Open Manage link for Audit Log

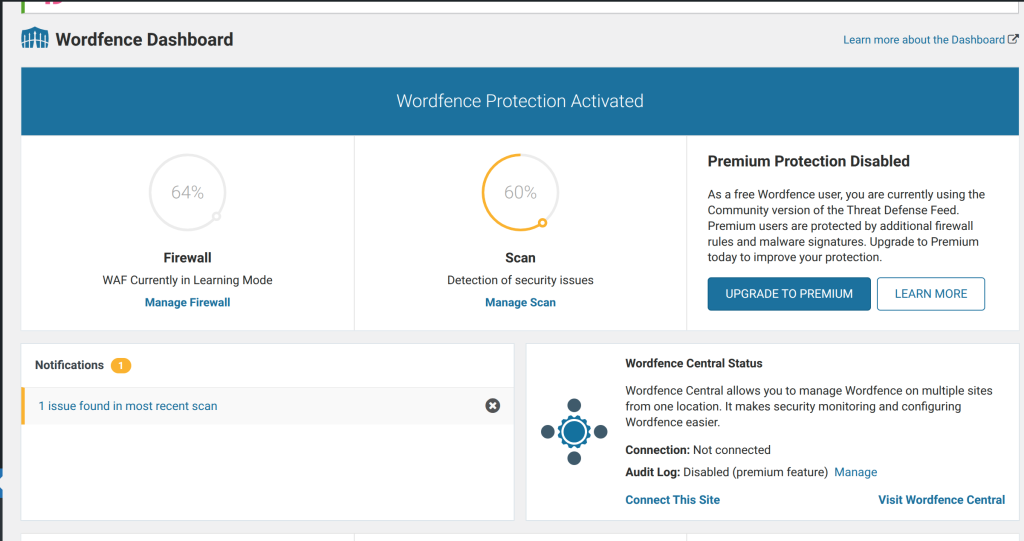(856, 472)
